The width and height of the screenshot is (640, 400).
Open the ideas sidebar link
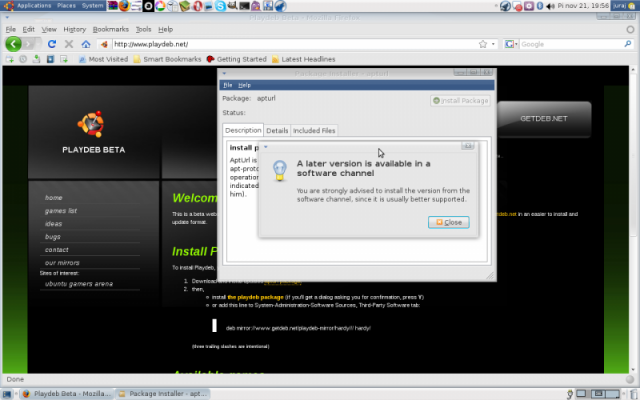[x=53, y=224]
